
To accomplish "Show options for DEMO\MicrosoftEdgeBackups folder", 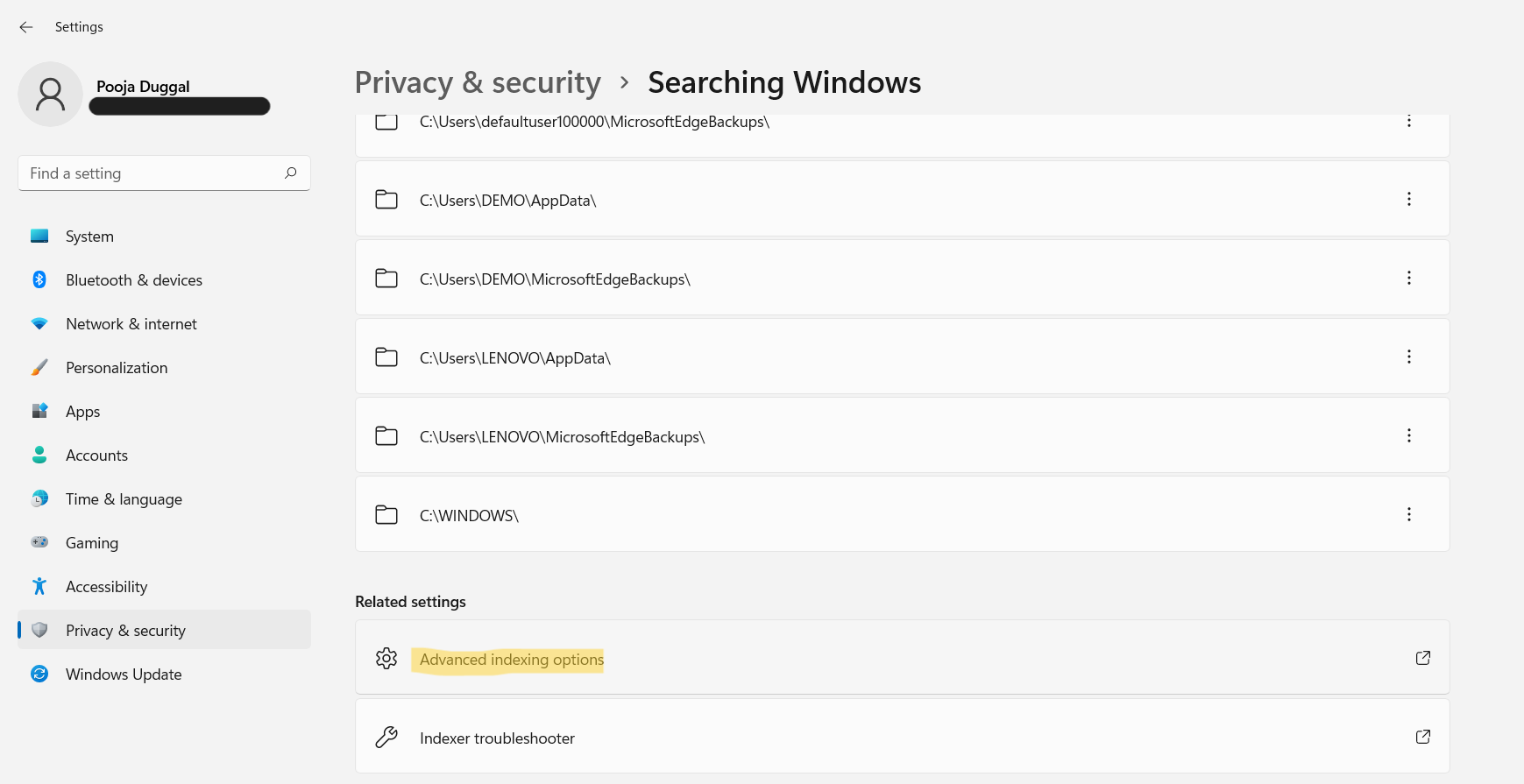I will pyautogui.click(x=1408, y=279).
